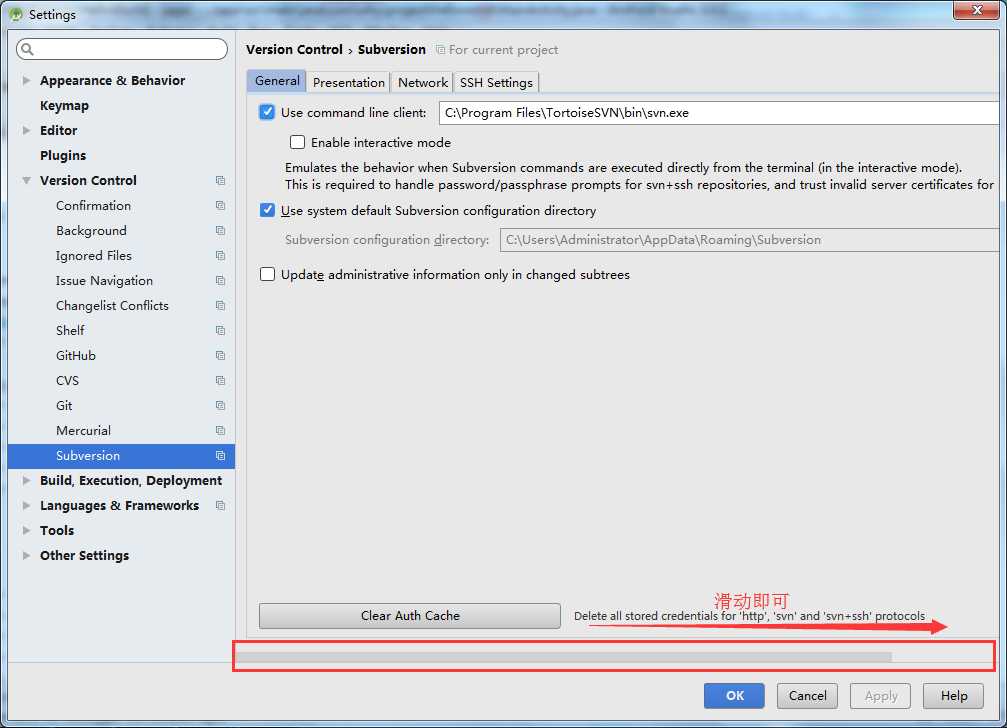Image resolution: width=1007 pixels, height=728 pixels.
Task: Confirm settings with OK button
Action: (734, 696)
